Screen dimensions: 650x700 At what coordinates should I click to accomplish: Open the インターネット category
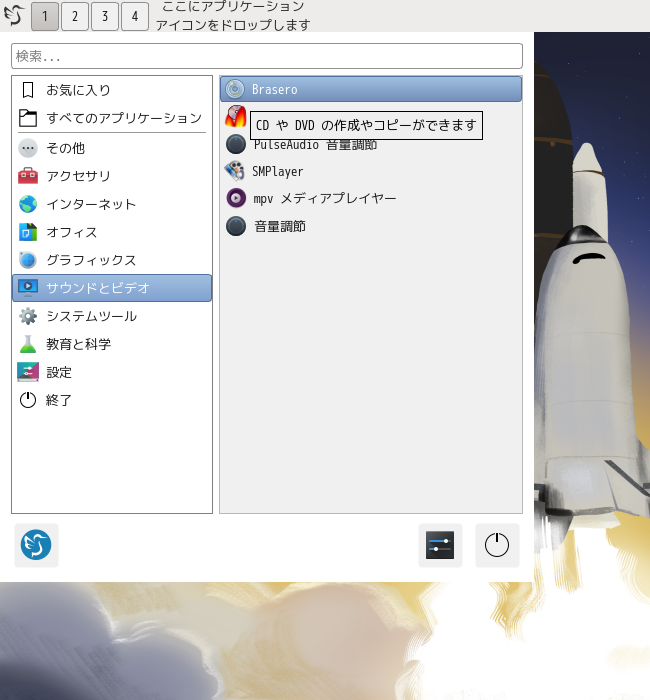(112, 204)
